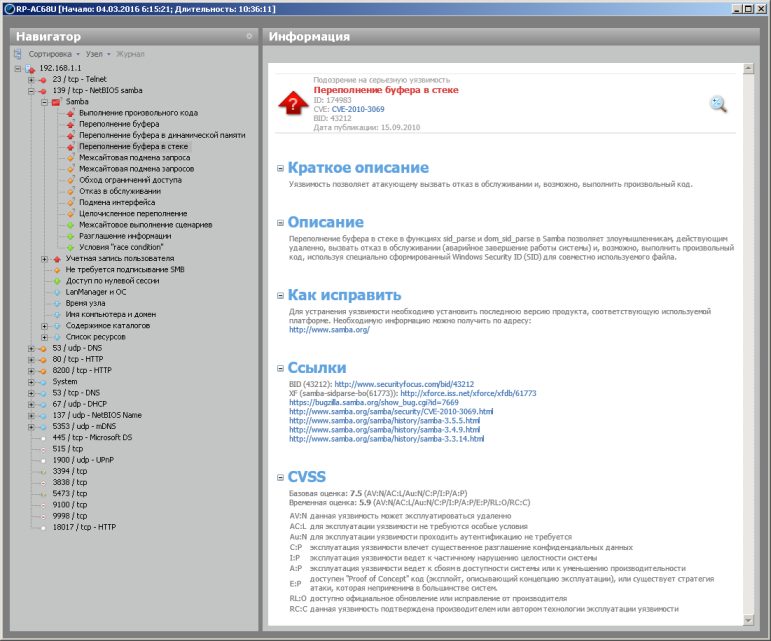
Task: Expand the Список ресурсов node
Action: pos(44,337)
